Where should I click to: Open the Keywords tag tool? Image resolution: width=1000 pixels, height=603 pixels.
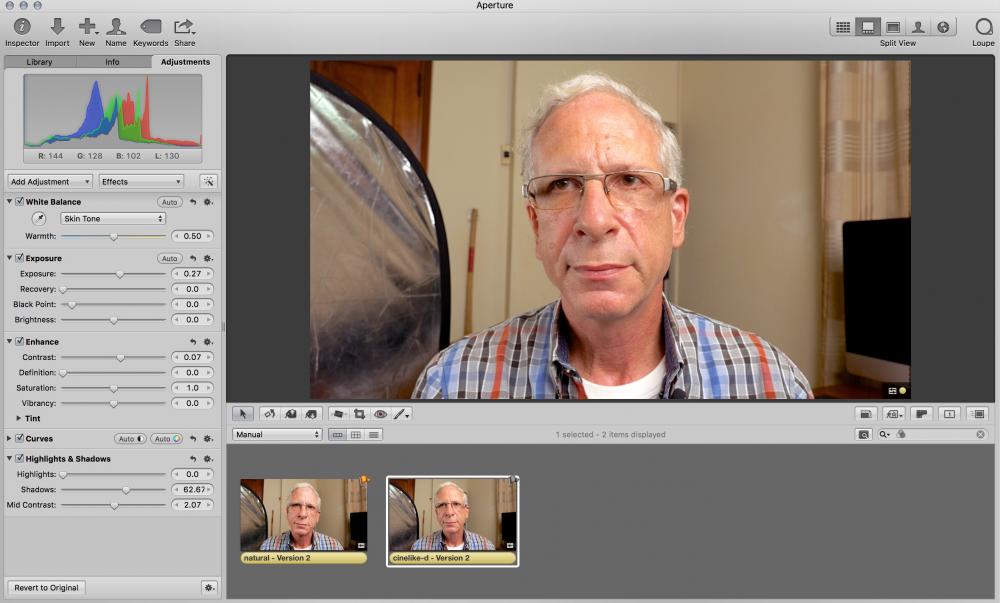pos(151,26)
